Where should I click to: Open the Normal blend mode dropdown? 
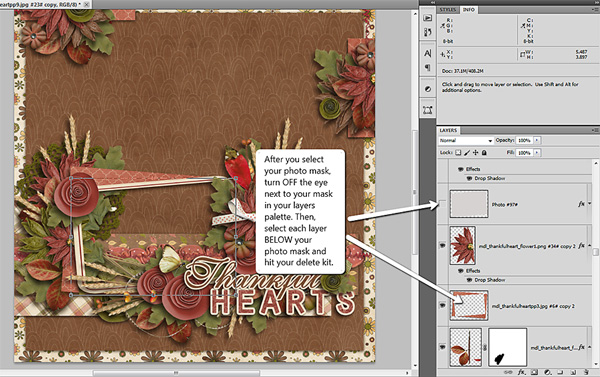(466, 140)
